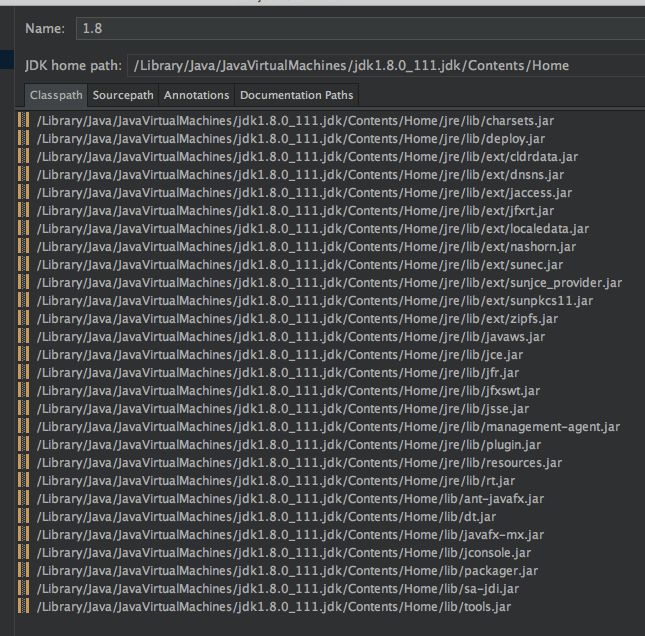Click the jar icon beside rt.jar
This screenshot has width=645, height=636.
pos(24,481)
